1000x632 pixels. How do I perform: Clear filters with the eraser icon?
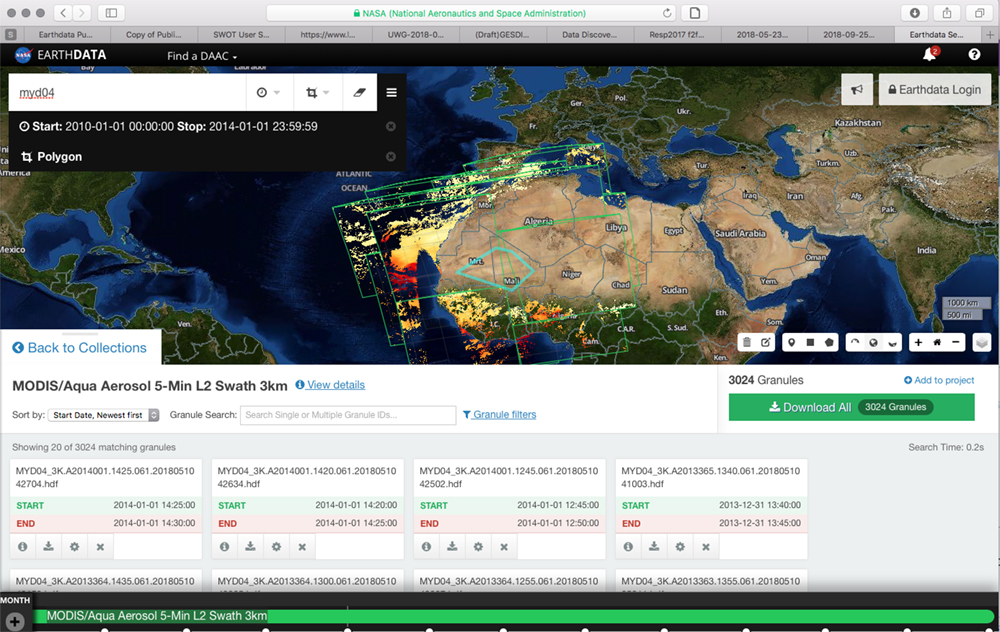(360, 92)
